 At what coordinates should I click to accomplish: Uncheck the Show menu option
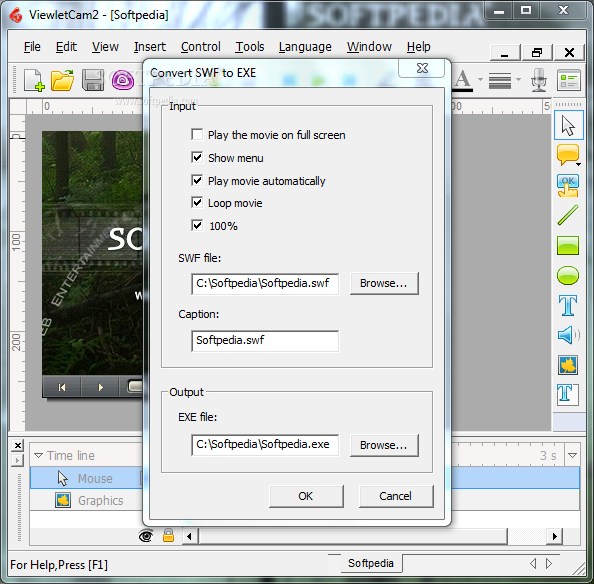pos(197,157)
